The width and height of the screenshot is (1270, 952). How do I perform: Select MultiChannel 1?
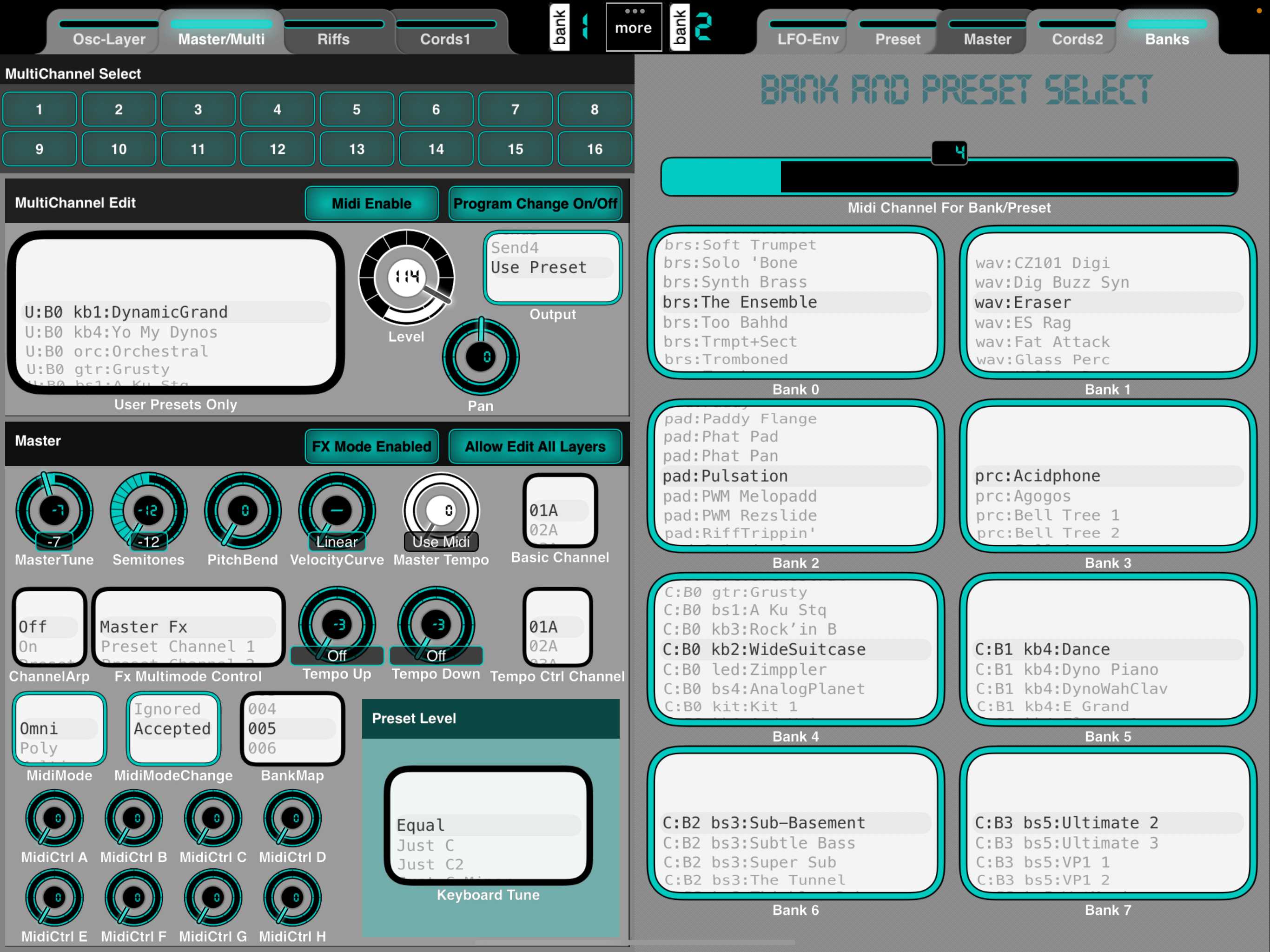pyautogui.click(x=39, y=109)
